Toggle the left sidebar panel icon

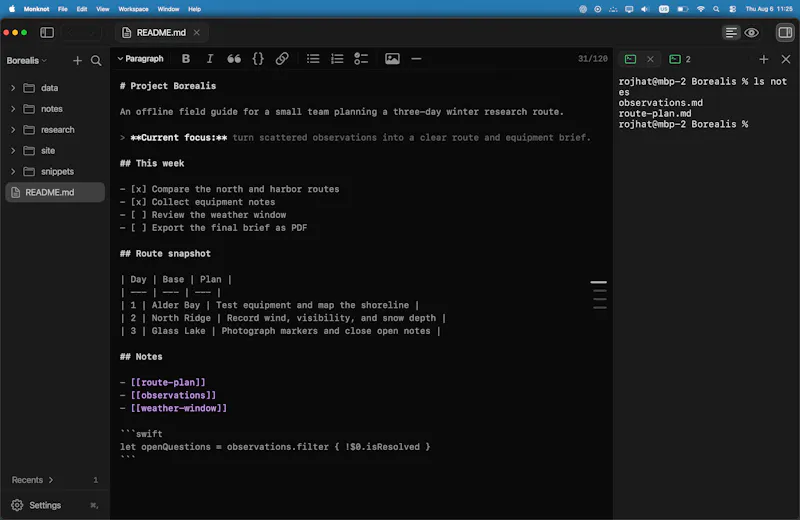point(47,33)
